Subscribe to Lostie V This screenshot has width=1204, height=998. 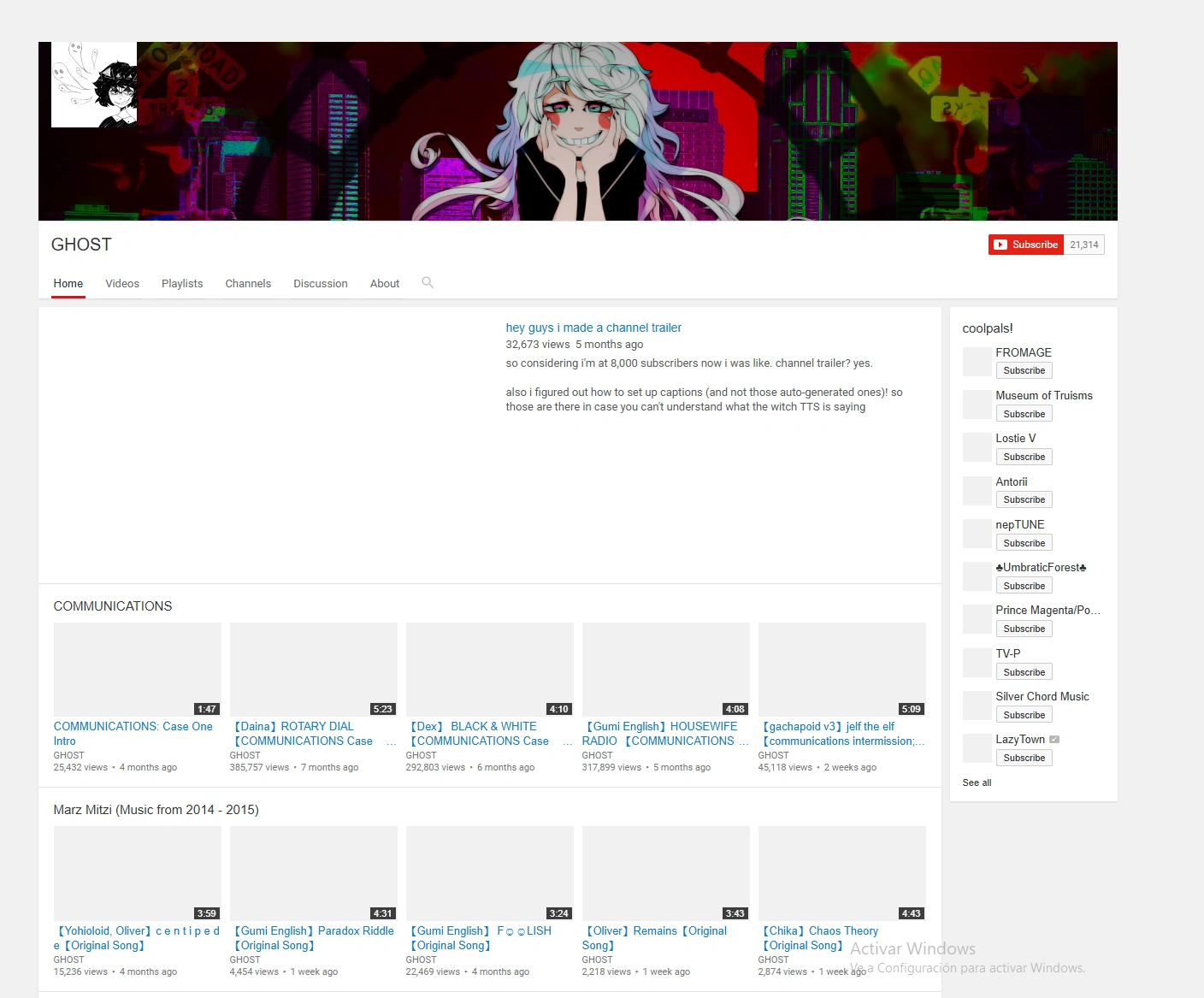[x=1024, y=457]
